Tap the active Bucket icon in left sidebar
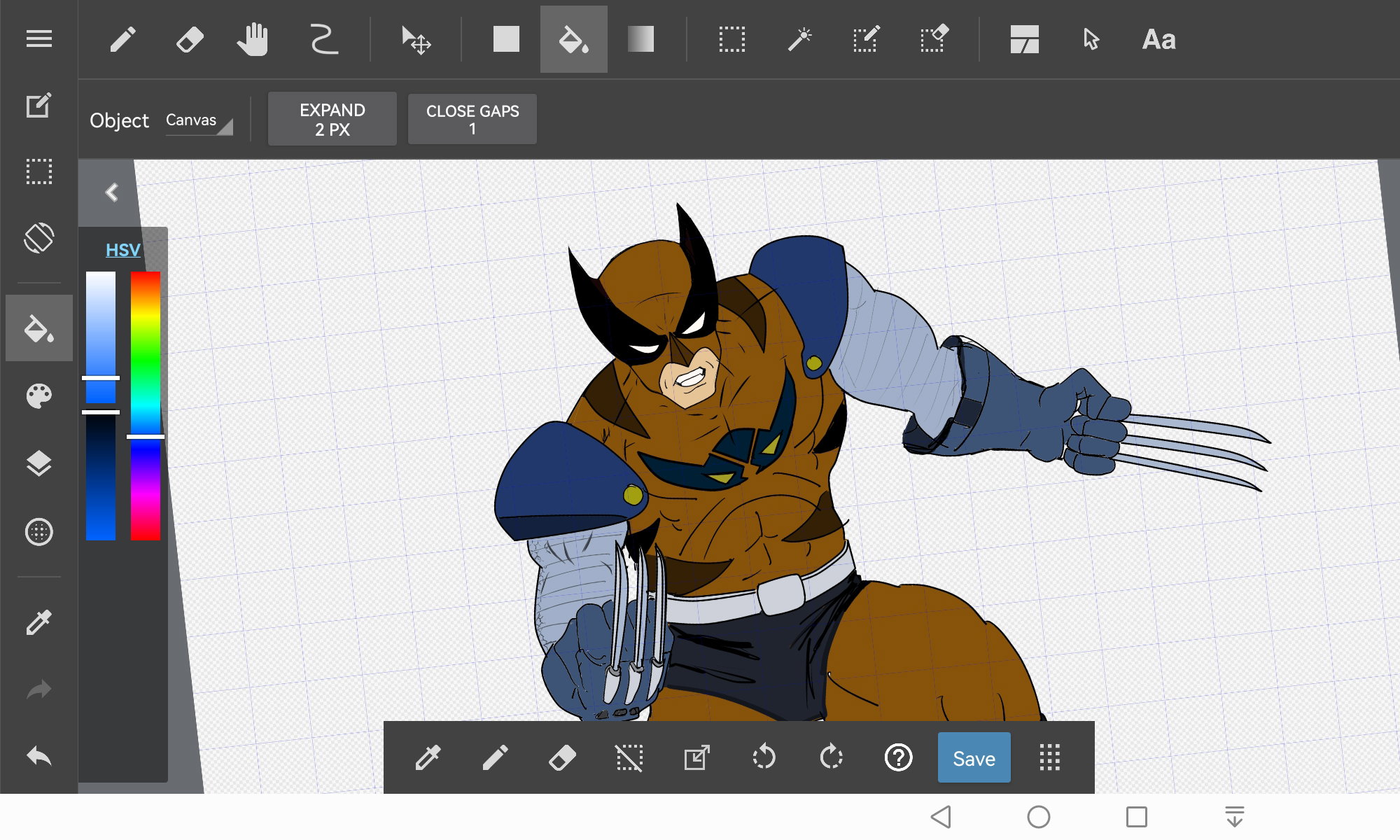The image size is (1400, 840). (x=39, y=328)
